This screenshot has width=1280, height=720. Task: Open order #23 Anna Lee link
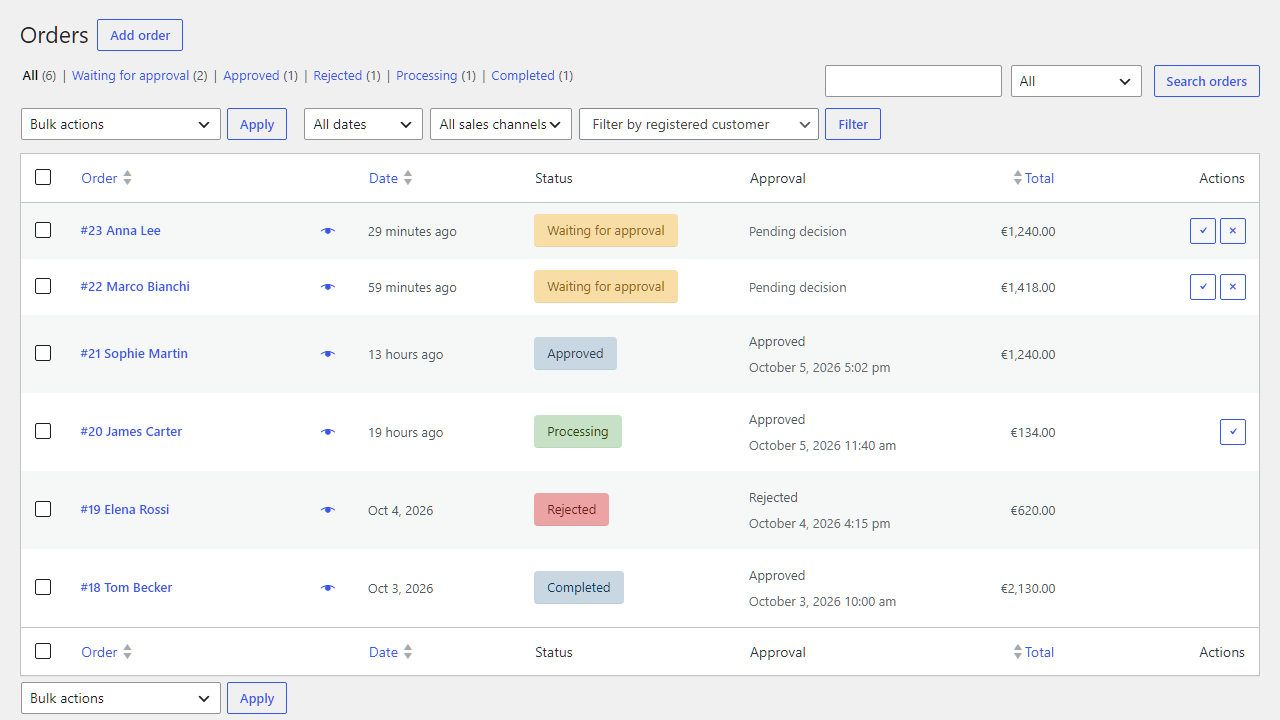tap(121, 230)
